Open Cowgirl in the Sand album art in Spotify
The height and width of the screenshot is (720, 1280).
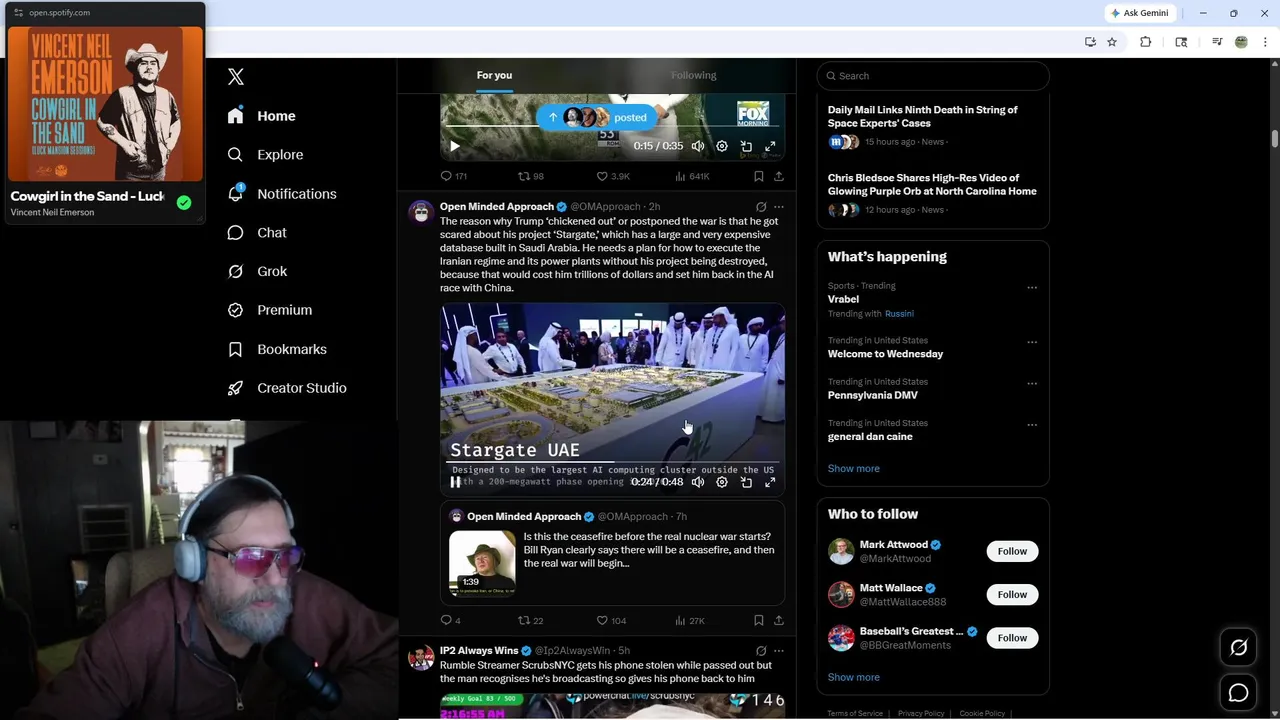tap(105, 103)
